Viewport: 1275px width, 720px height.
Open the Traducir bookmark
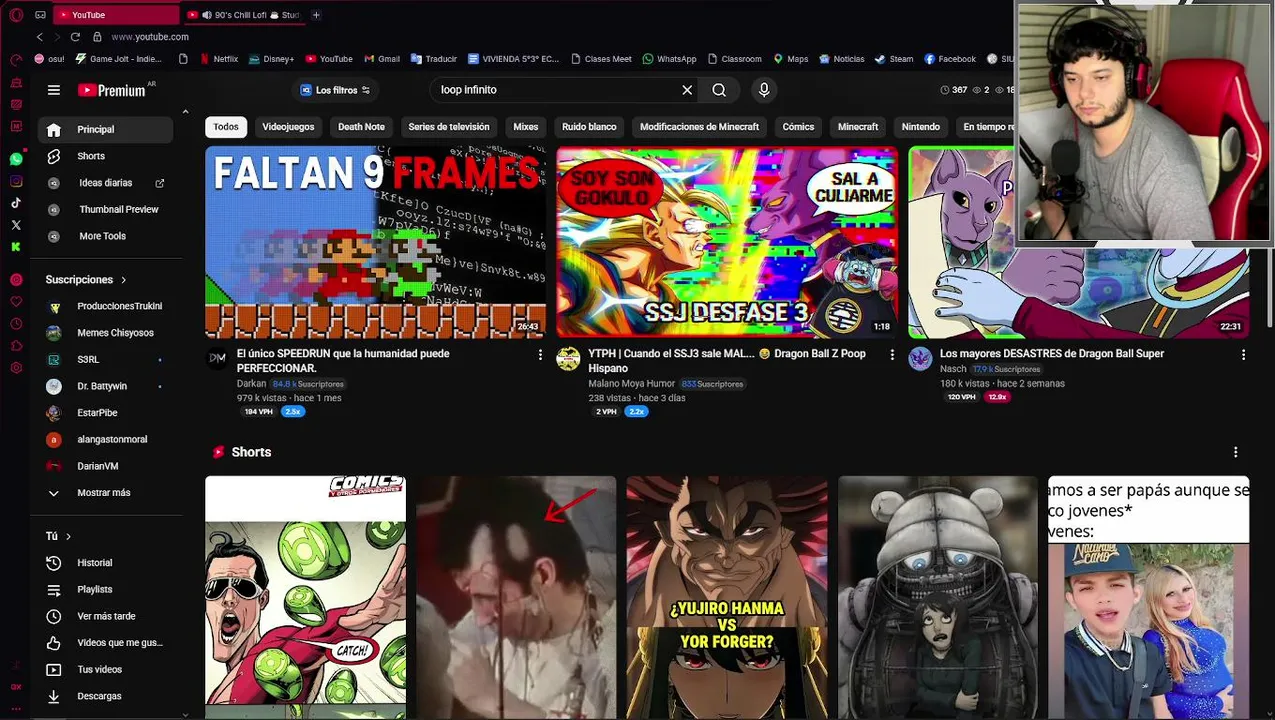(434, 59)
